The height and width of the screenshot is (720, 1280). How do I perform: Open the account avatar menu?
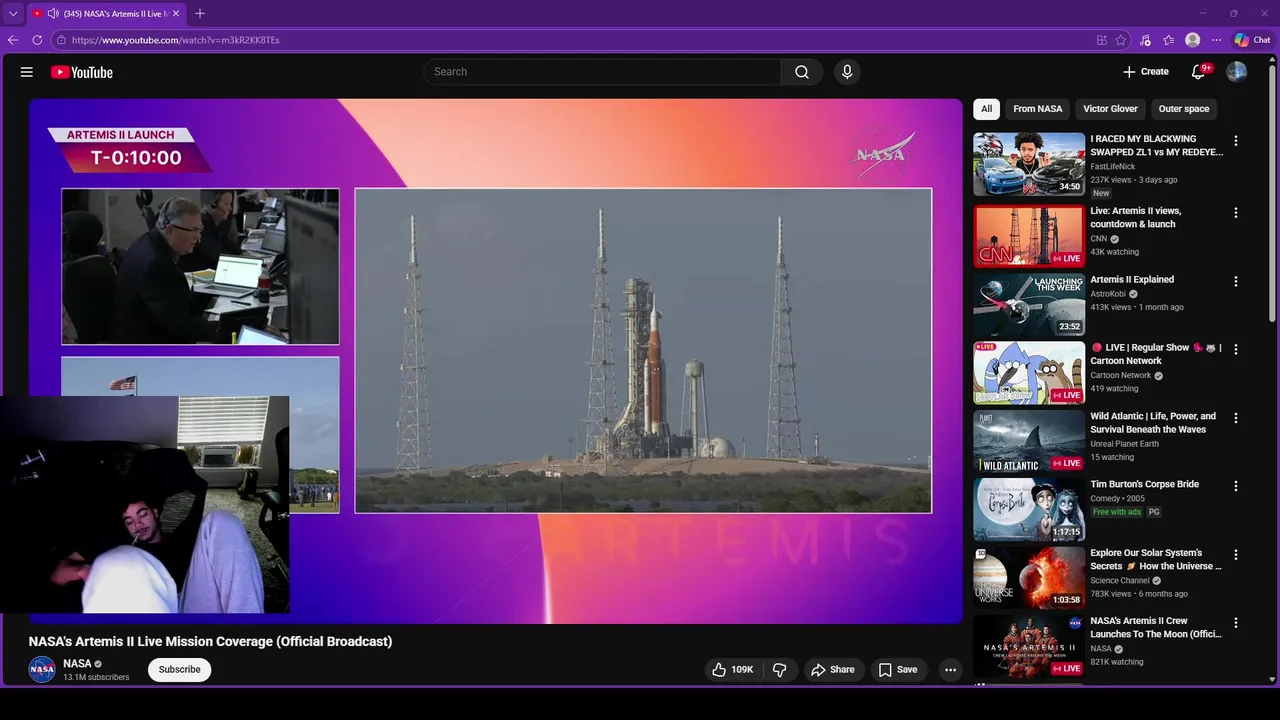pyautogui.click(x=1237, y=72)
